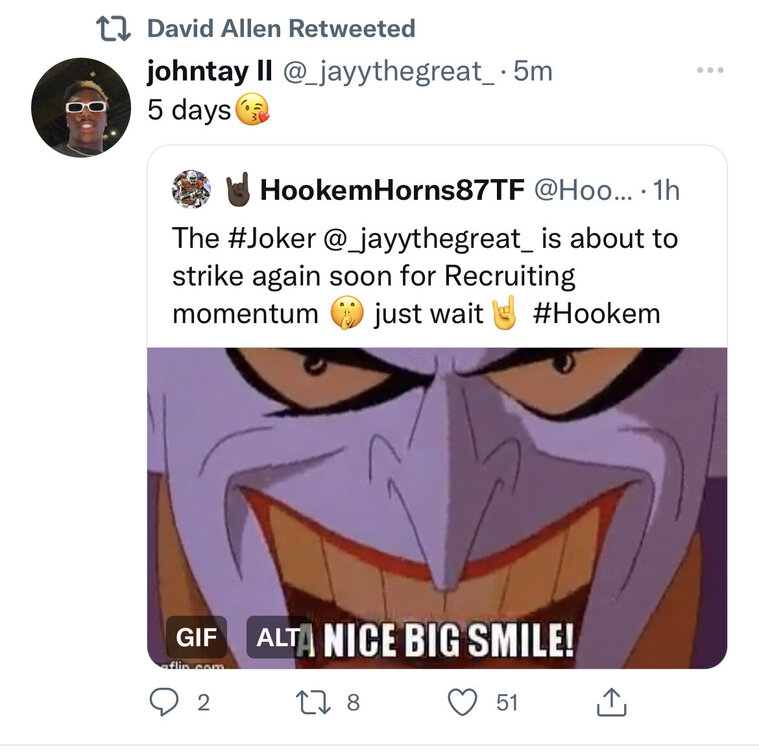
Task: Open the #Hookem hashtag
Action: pos(597,313)
